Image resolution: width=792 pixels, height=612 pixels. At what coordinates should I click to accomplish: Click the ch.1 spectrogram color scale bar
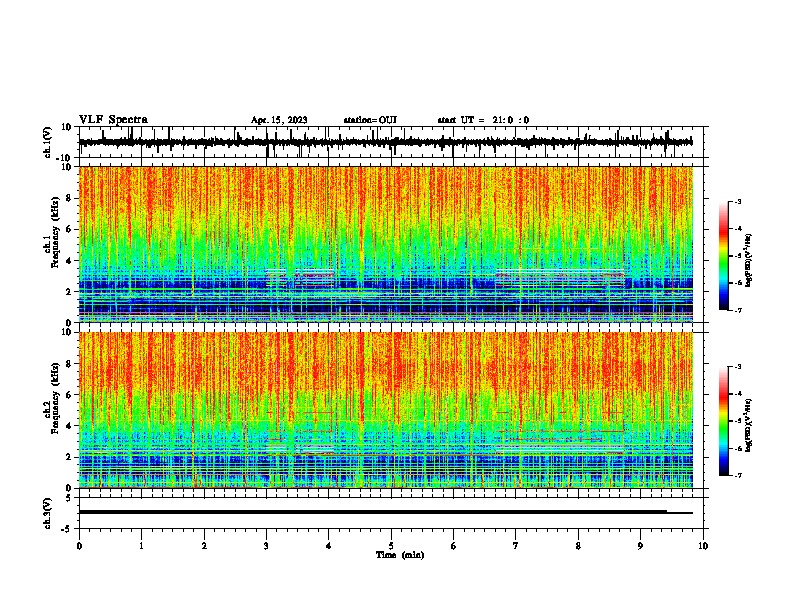[724, 256]
